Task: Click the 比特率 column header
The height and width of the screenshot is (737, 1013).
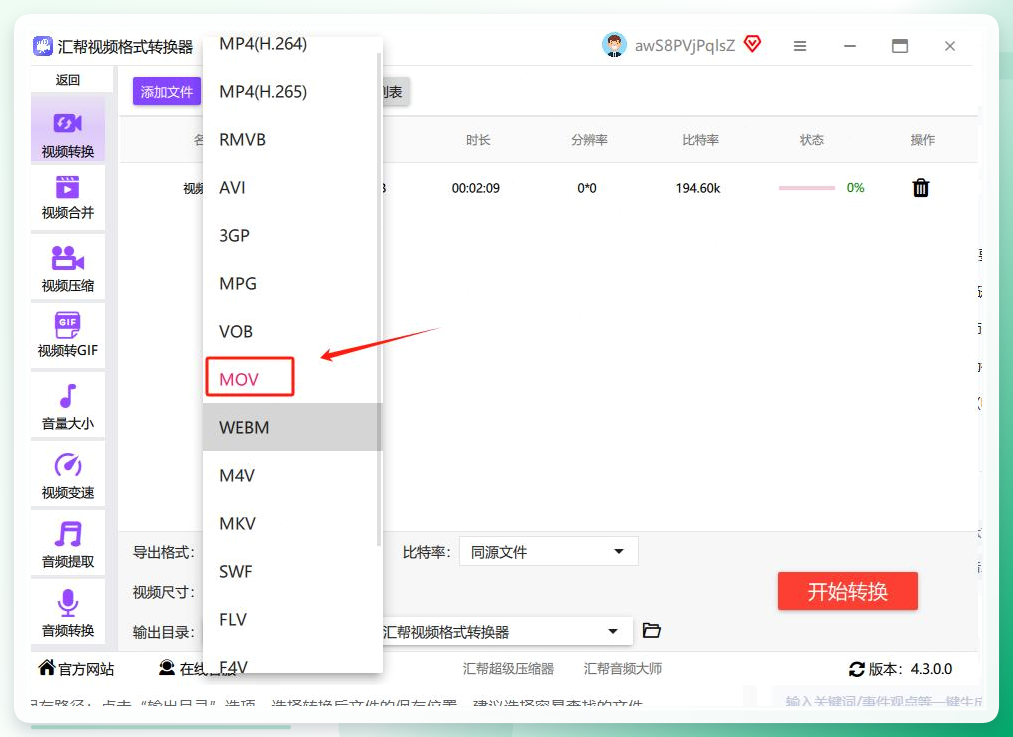Action: click(x=700, y=140)
